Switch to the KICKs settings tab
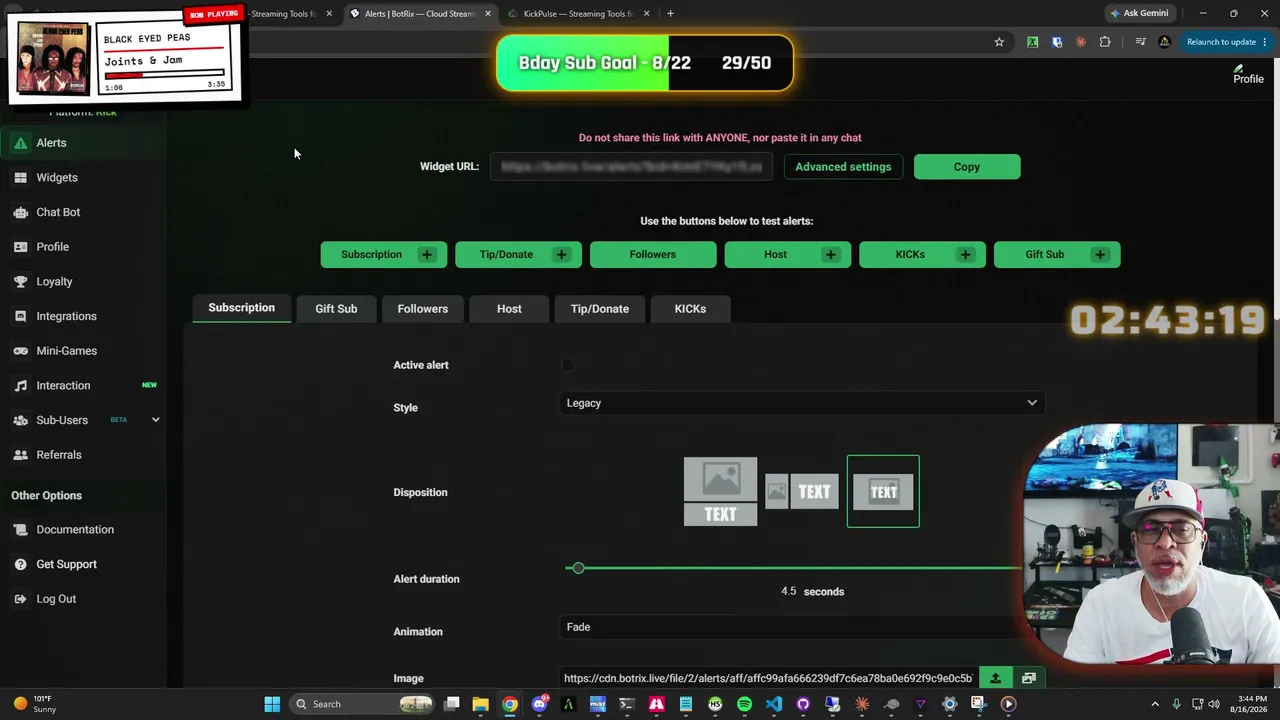The image size is (1280, 720). click(x=690, y=309)
